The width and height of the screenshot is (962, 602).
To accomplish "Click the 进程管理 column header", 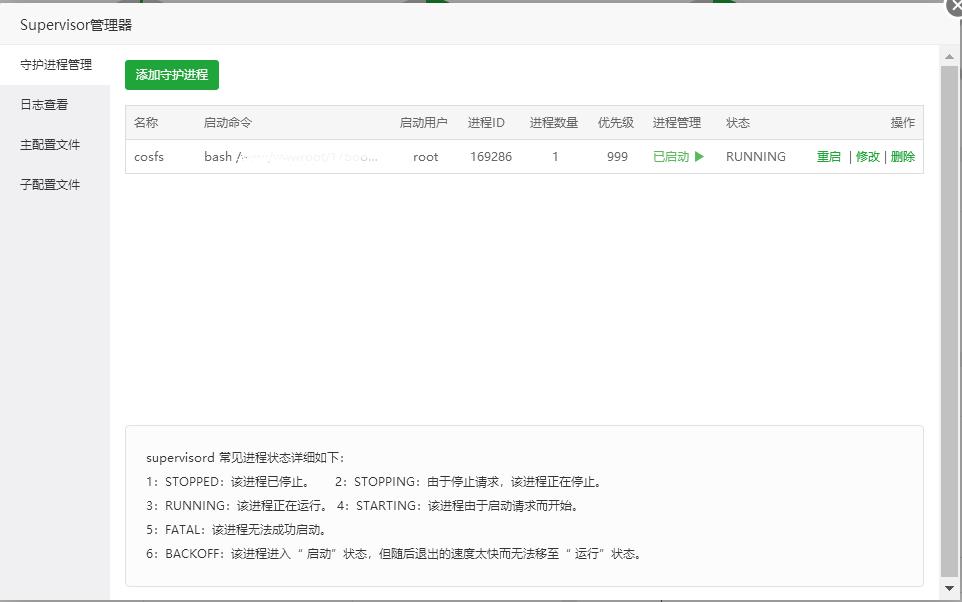I will 677,123.
